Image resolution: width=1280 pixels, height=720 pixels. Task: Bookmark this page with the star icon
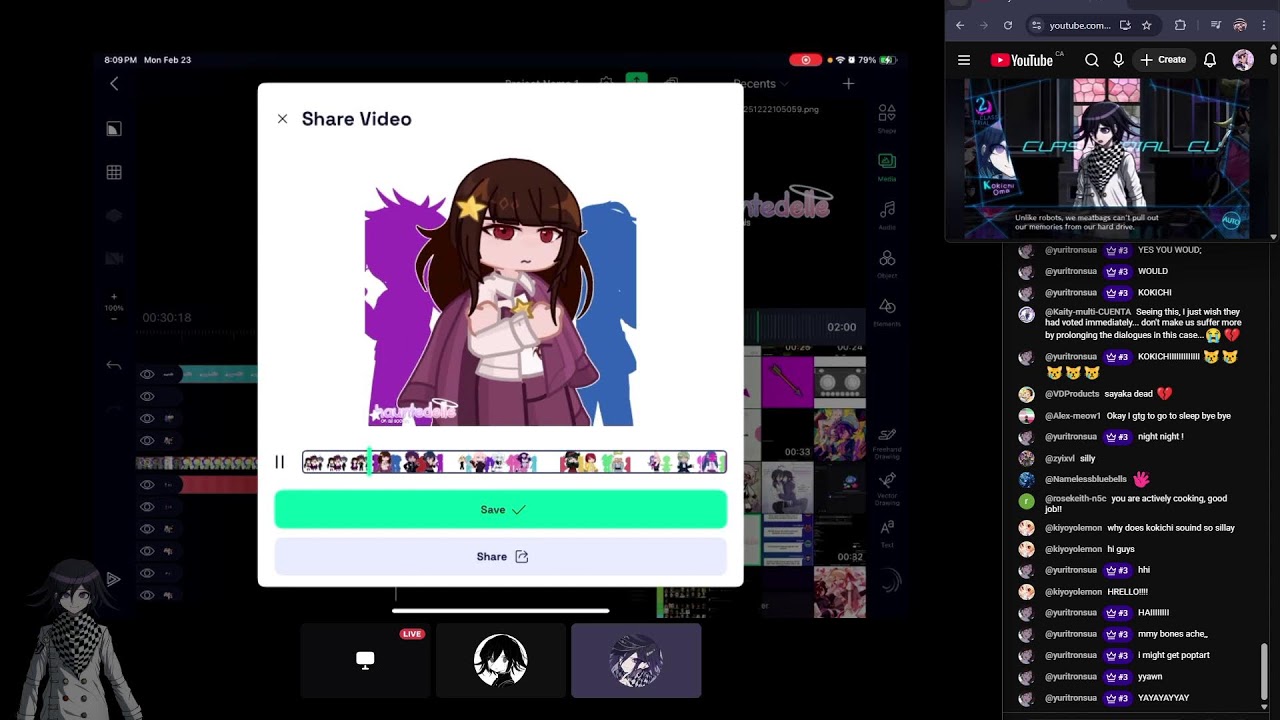tap(1147, 25)
